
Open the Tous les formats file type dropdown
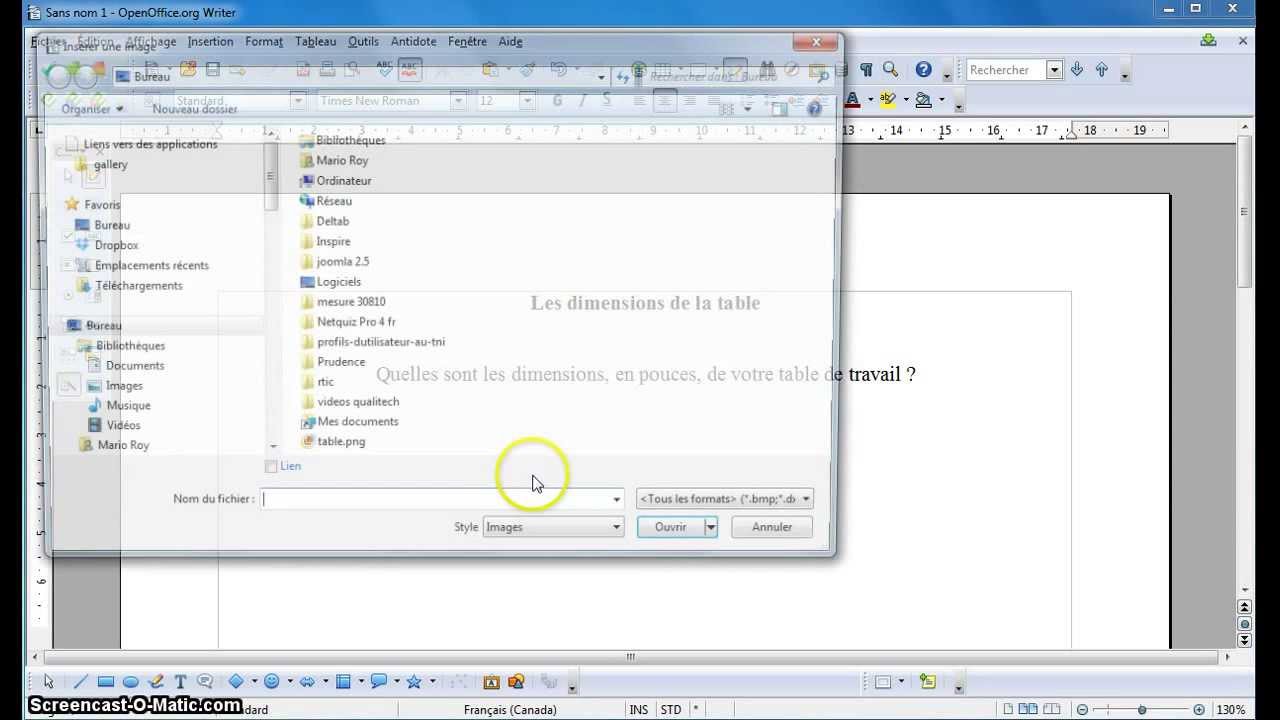(x=722, y=498)
